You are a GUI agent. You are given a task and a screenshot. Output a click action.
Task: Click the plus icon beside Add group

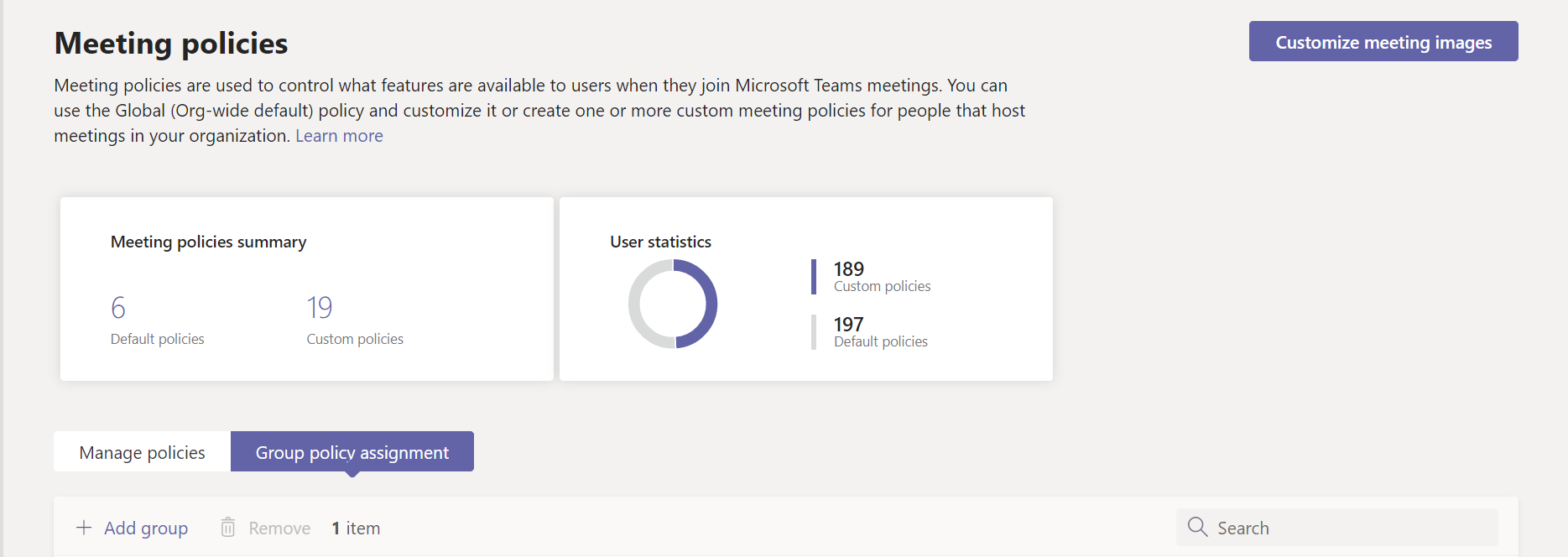click(84, 528)
